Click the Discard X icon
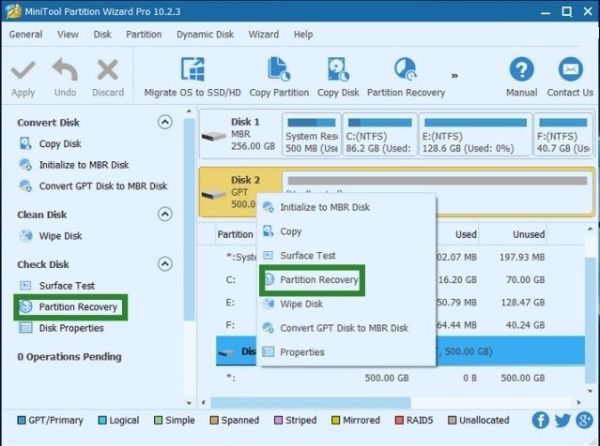 click(106, 72)
